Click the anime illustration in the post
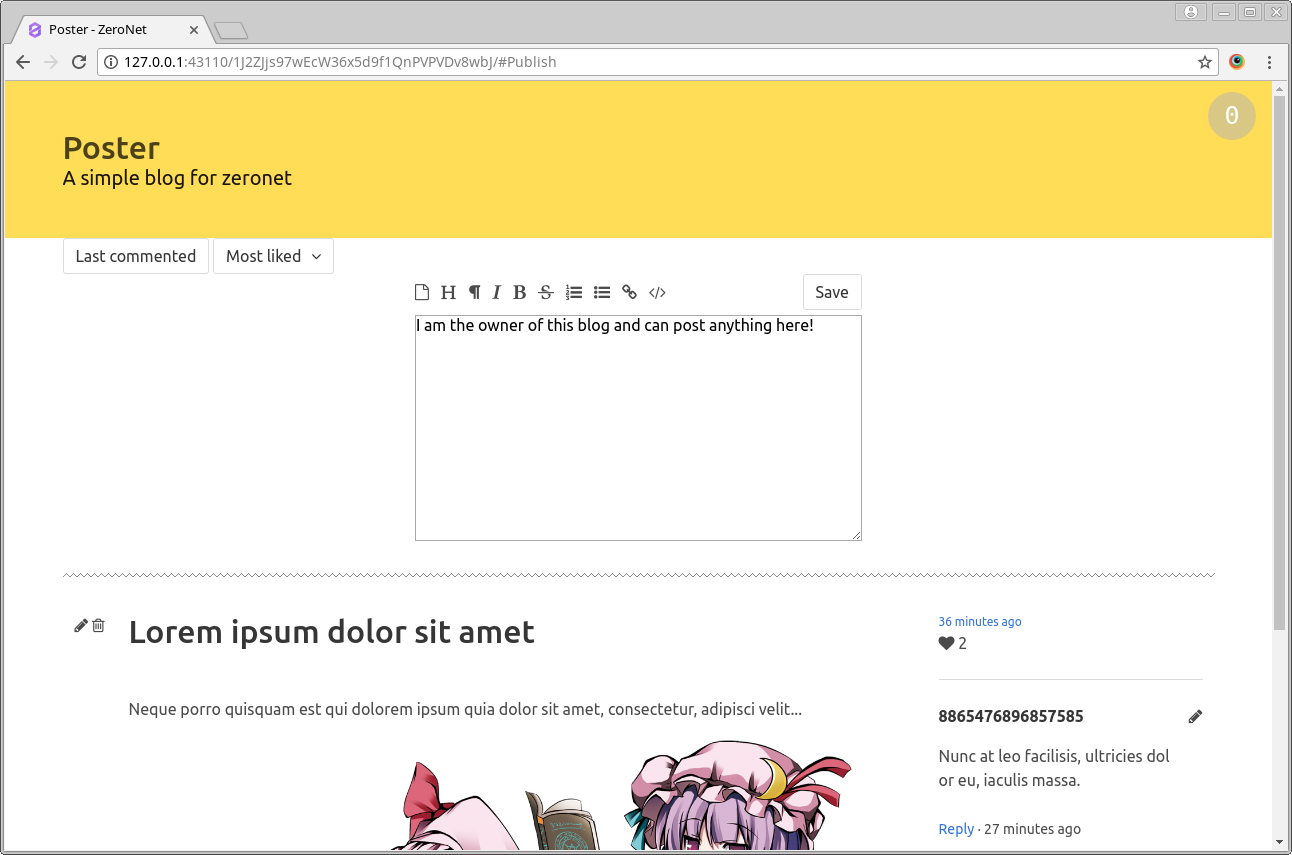Viewport: 1292px width, 855px height. (x=620, y=795)
